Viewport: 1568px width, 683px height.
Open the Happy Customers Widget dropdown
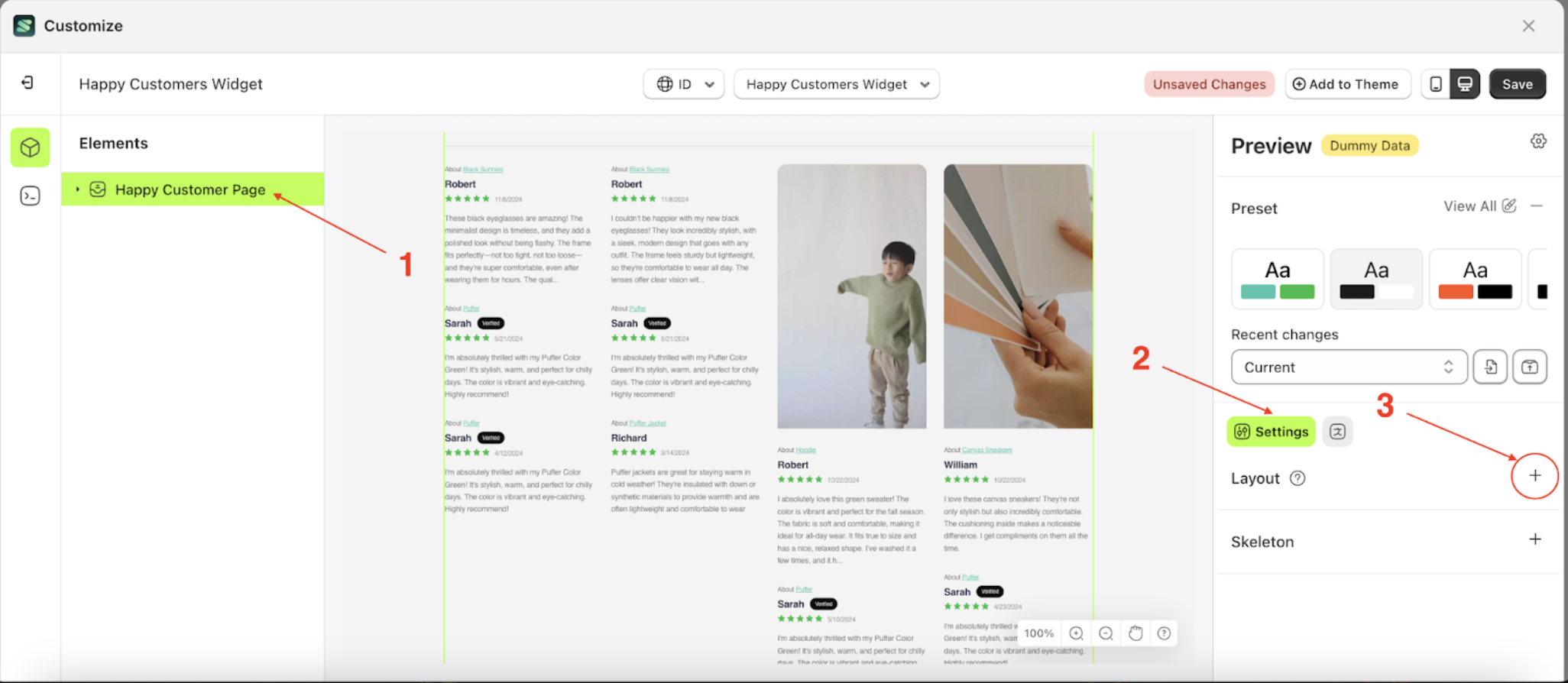pyautogui.click(x=837, y=84)
